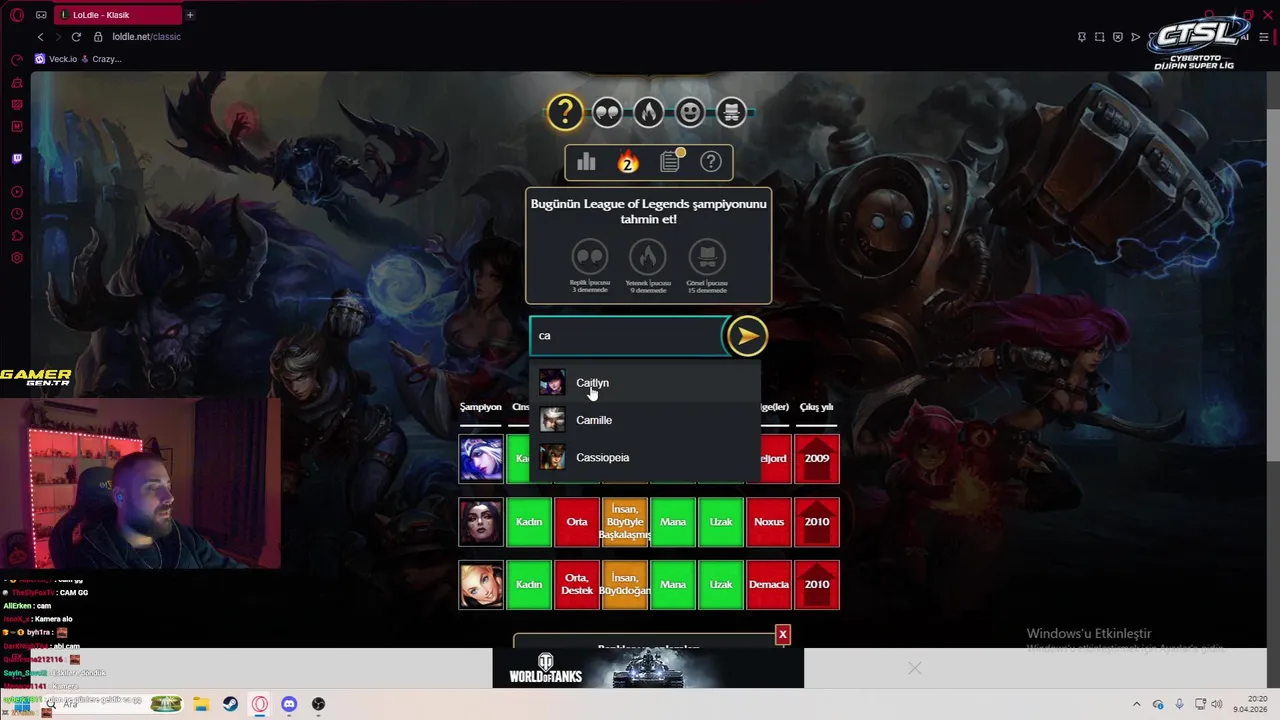Open GX Cleaner icon in sidebar
1280x720 pixels.
tap(17, 82)
